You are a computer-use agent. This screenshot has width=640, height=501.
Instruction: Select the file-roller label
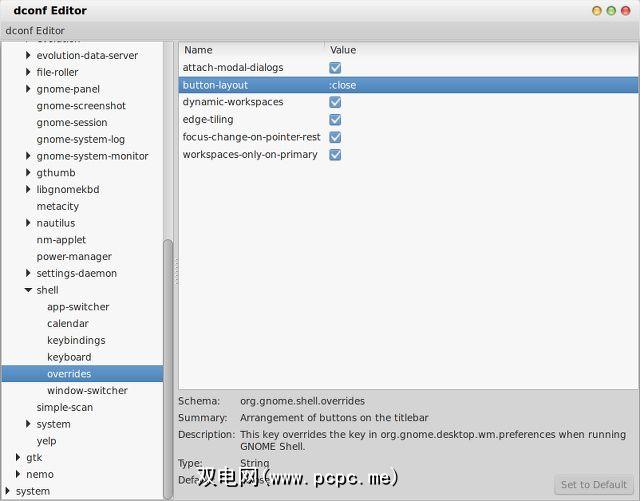(57, 72)
